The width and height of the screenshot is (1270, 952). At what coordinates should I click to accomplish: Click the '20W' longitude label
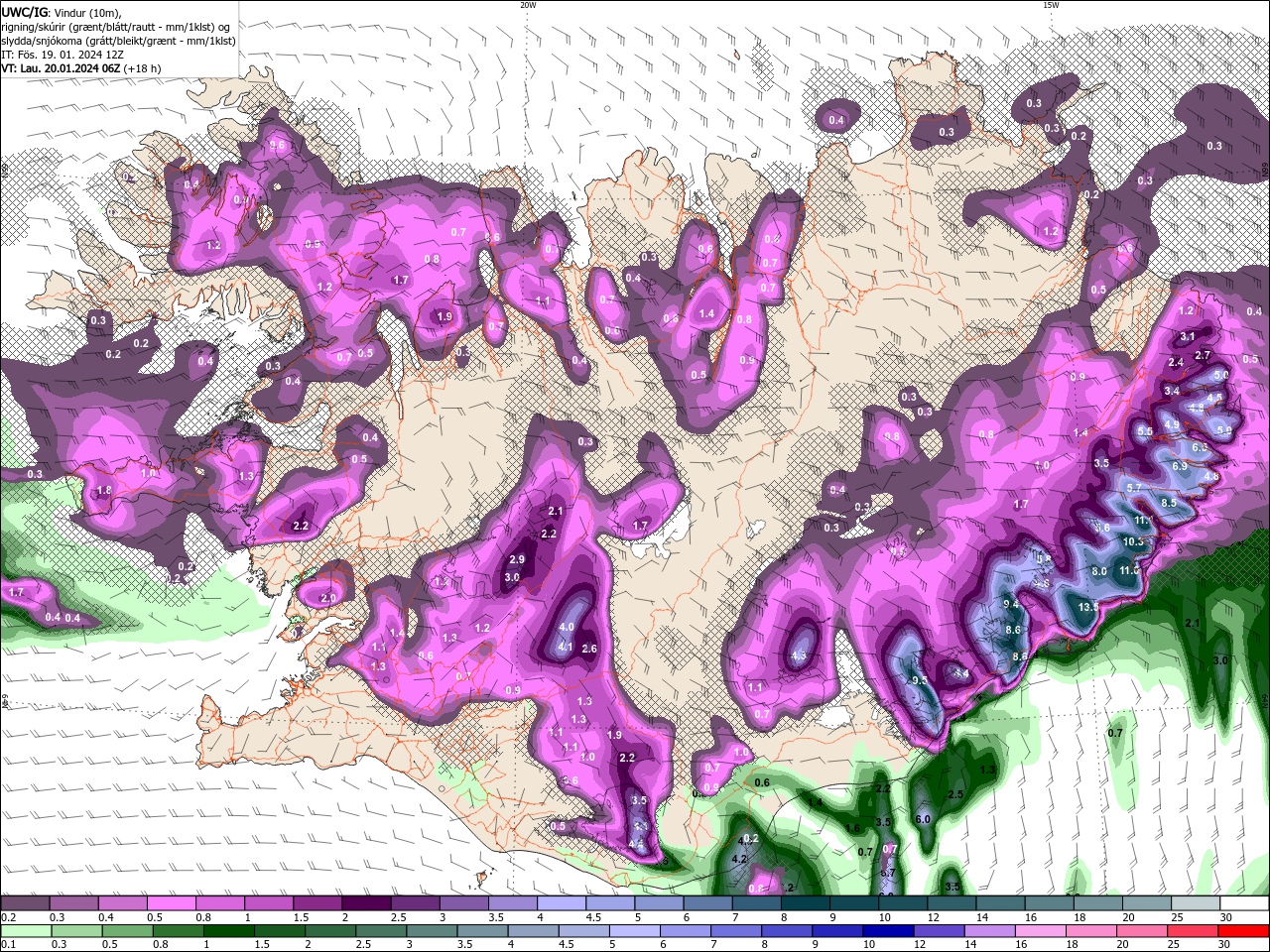click(x=528, y=5)
